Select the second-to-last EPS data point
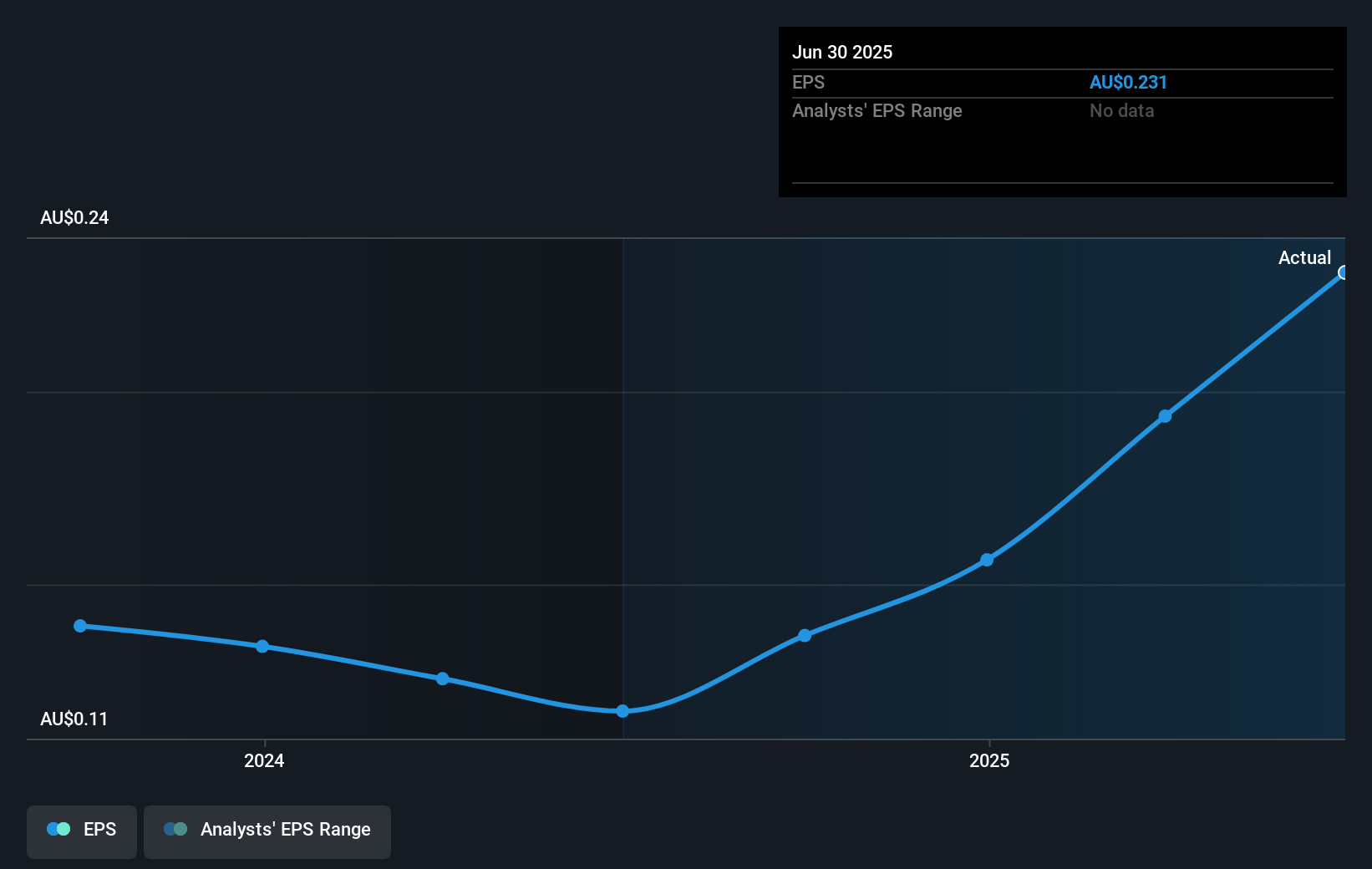 pyautogui.click(x=1165, y=416)
